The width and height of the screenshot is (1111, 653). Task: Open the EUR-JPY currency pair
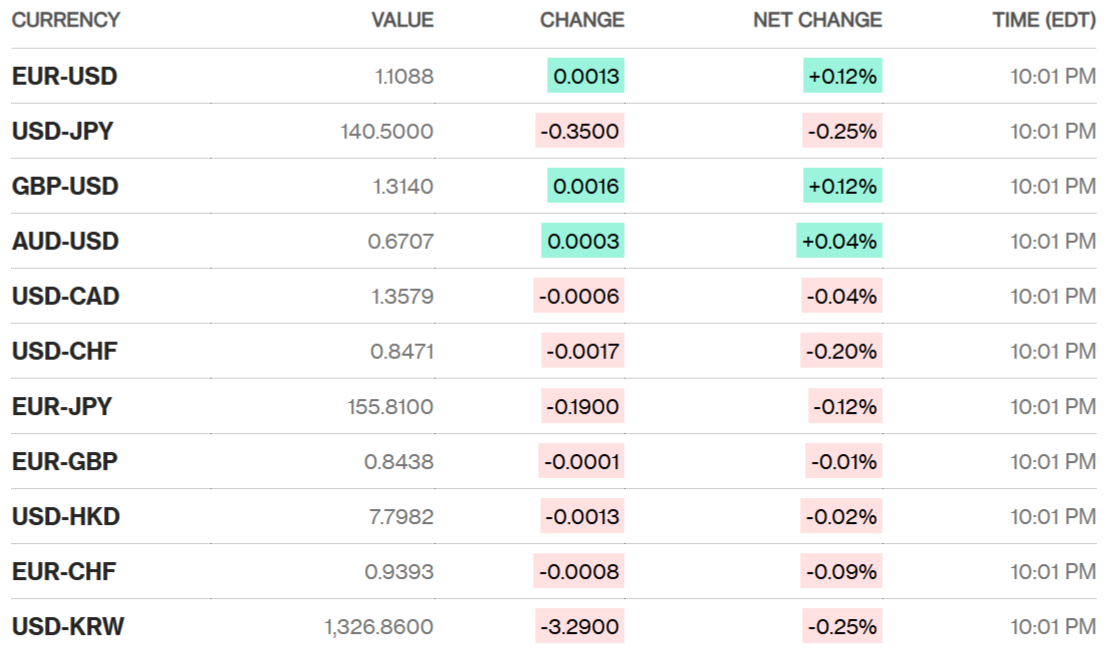pyautogui.click(x=62, y=406)
